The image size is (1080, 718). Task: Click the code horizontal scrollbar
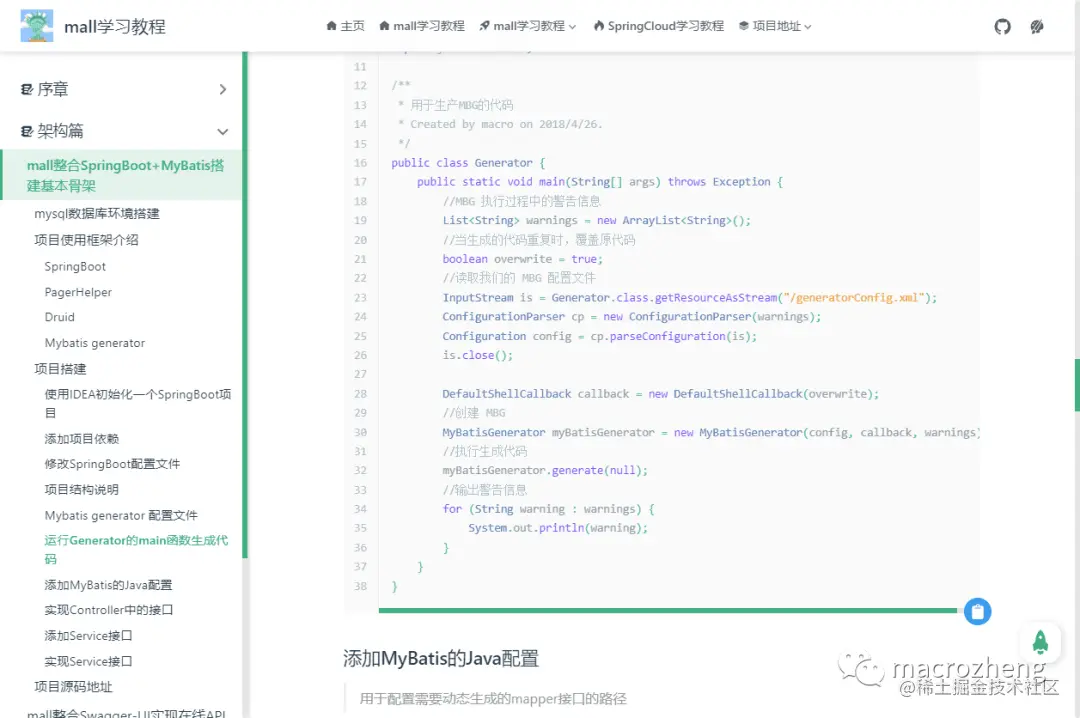667,611
